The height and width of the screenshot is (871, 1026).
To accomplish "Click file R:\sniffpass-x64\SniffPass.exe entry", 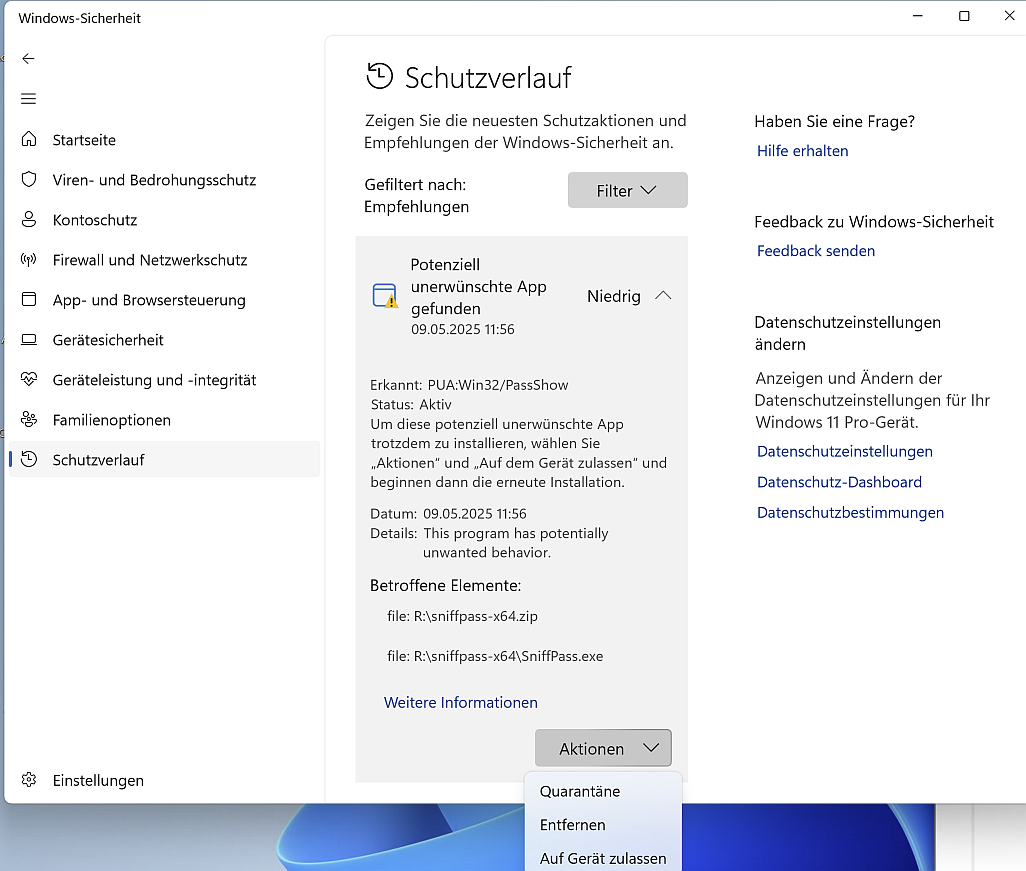I will click(x=495, y=656).
